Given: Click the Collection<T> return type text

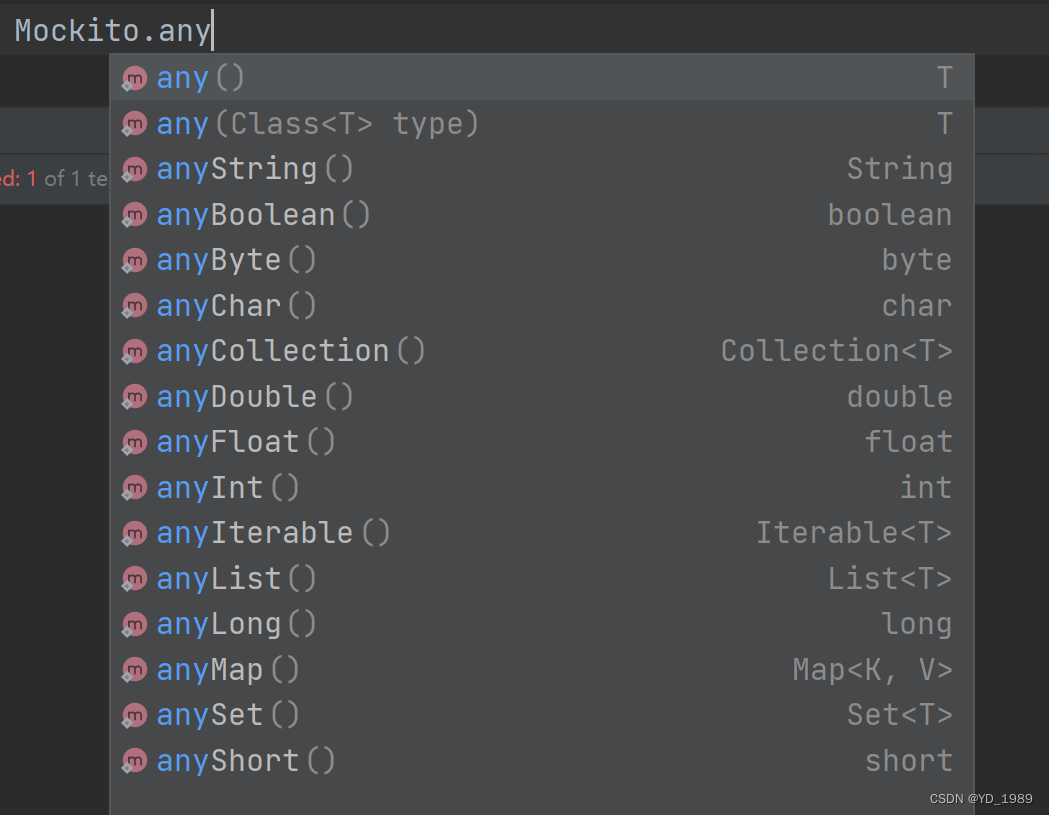Looking at the screenshot, I should [836, 352].
